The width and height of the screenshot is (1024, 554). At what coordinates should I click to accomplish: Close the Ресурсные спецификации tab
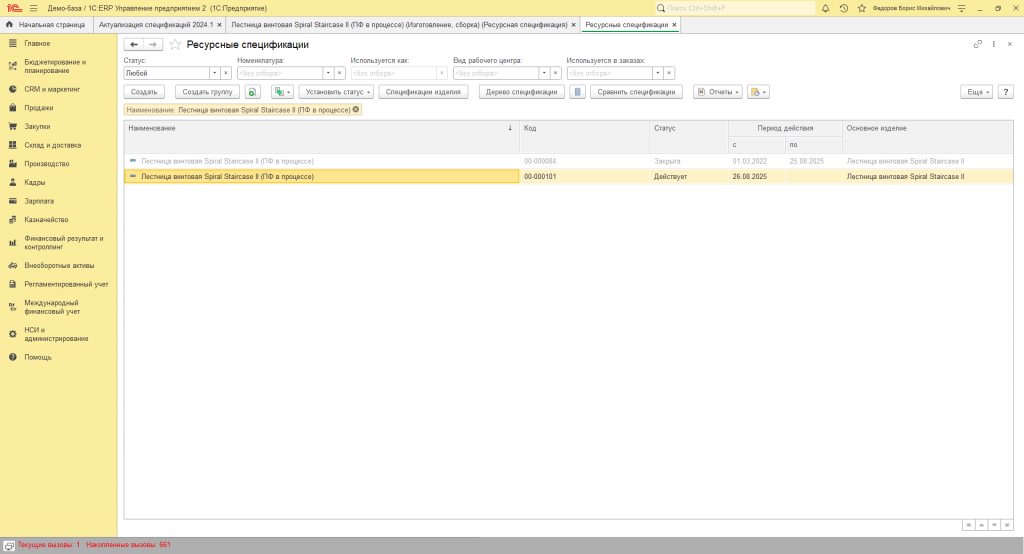point(675,25)
